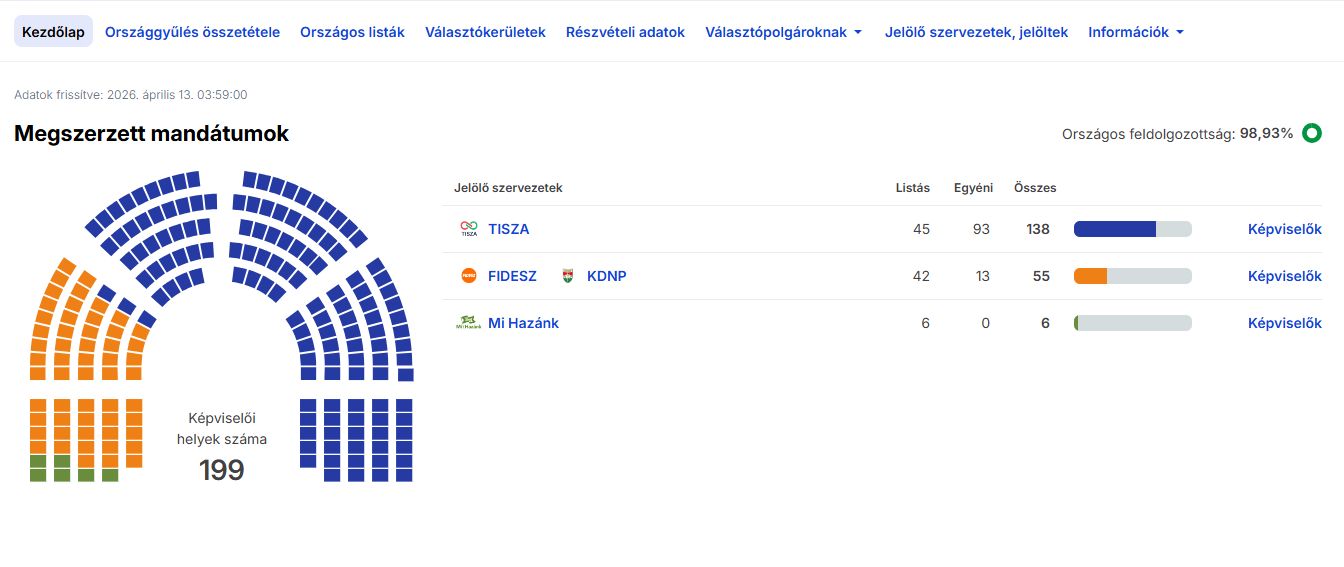This screenshot has height=567, width=1344.
Task: Click the FIDESZ orange logo icon
Action: (468, 276)
